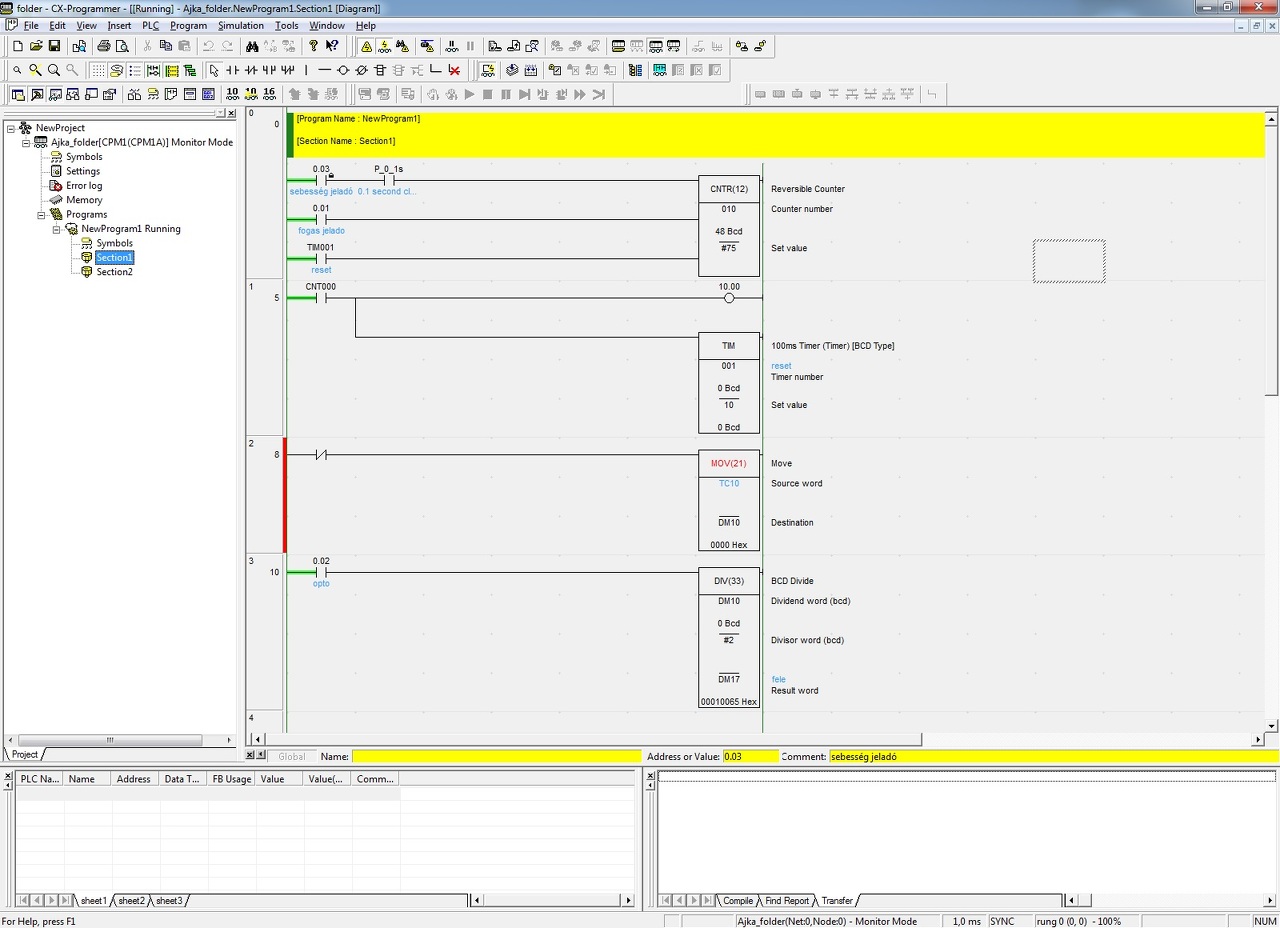Click the decimal 10 monitor format icon
This screenshot has width=1280, height=928.
pos(233,94)
